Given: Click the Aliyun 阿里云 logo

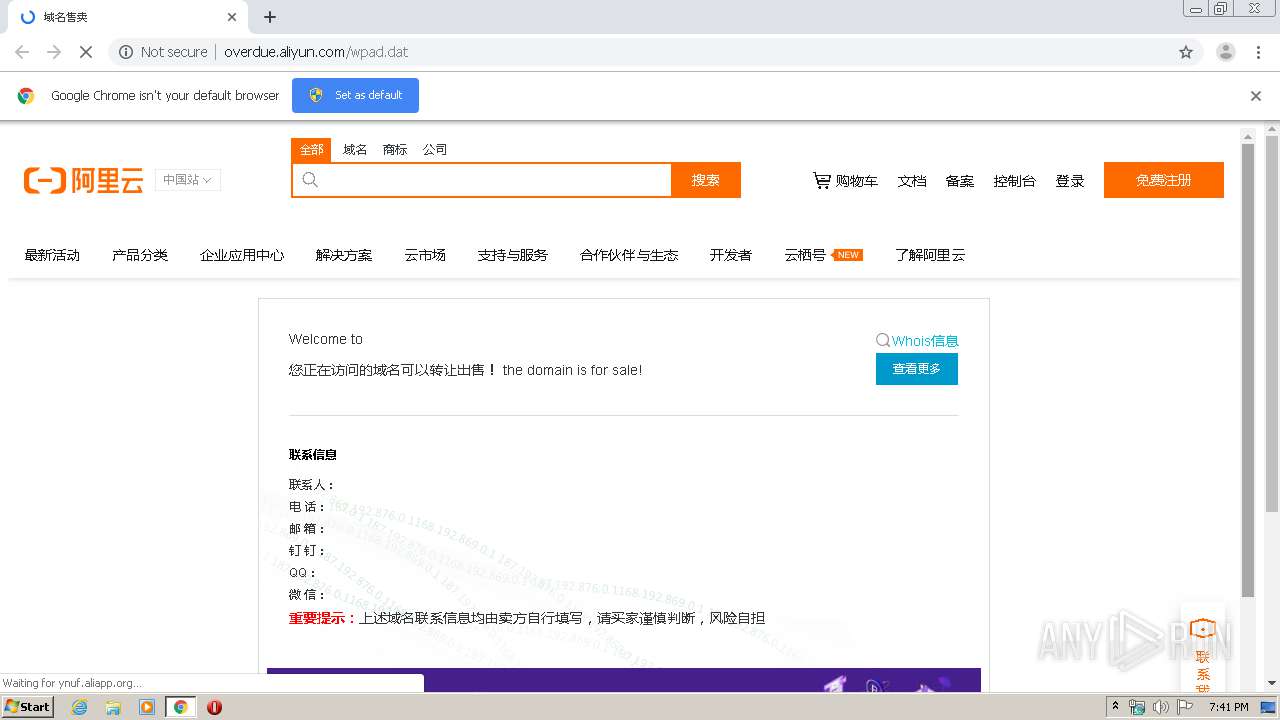Looking at the screenshot, I should [x=84, y=180].
